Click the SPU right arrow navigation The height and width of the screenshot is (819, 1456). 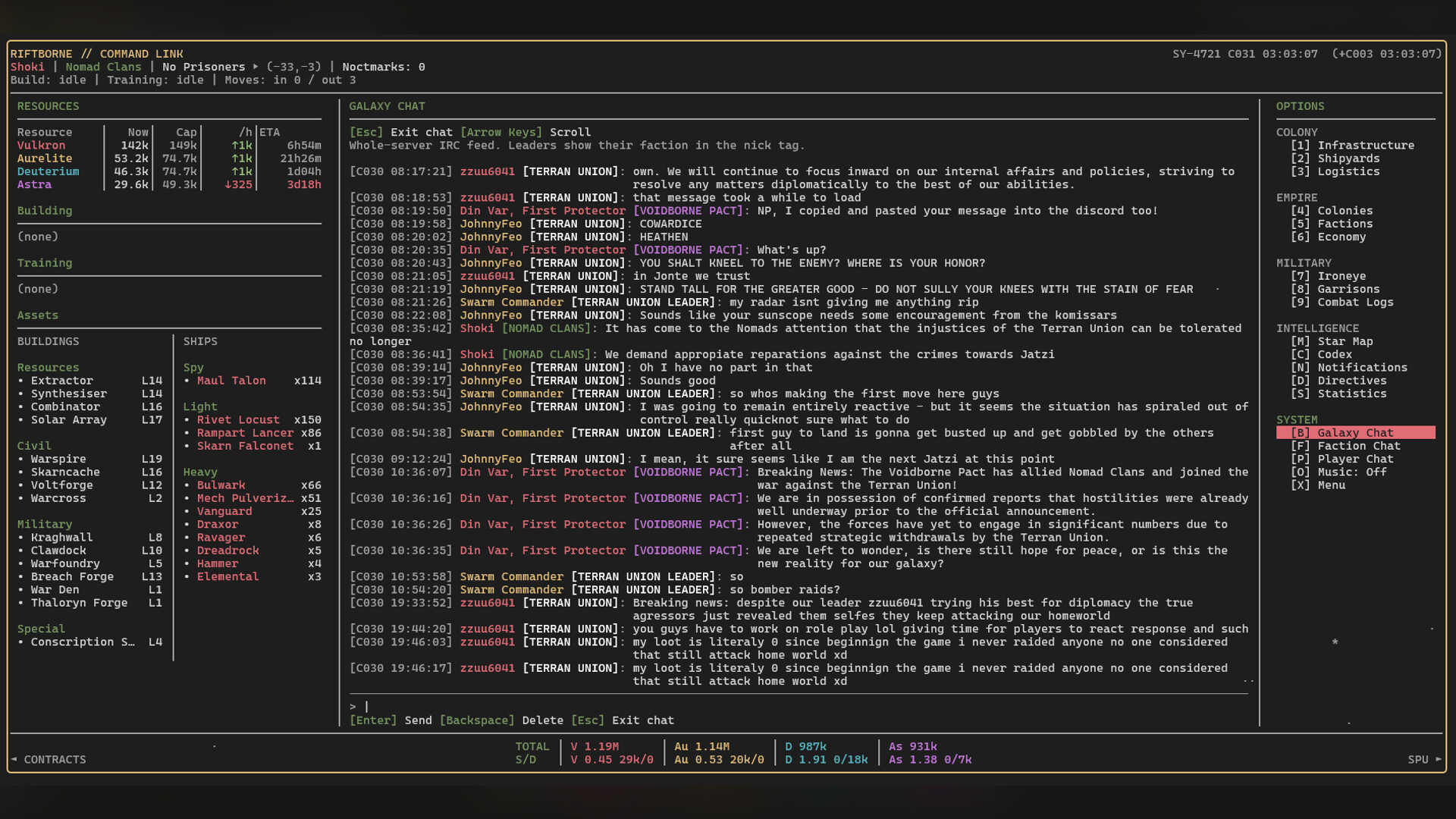coord(1425,759)
